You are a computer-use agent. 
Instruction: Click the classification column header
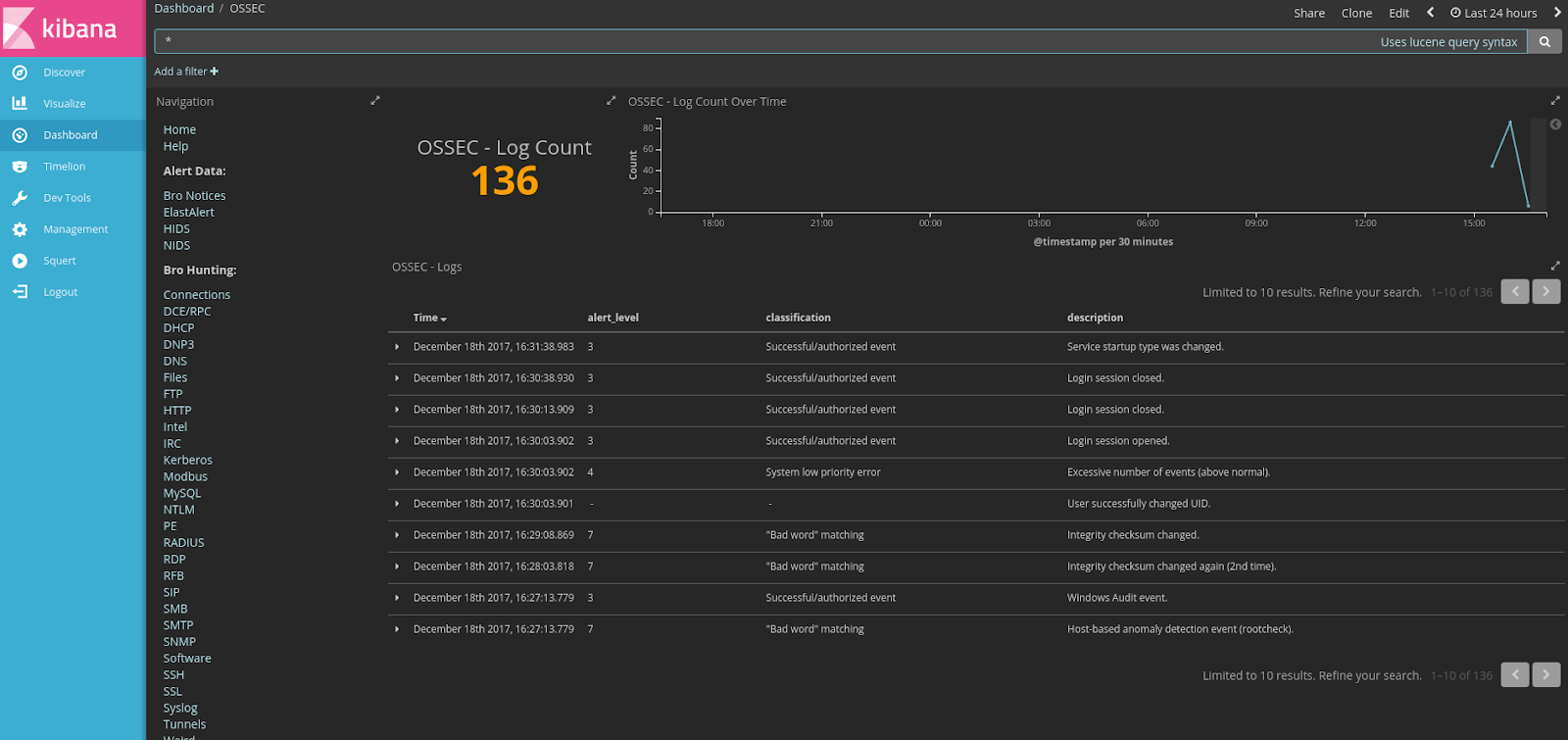798,318
